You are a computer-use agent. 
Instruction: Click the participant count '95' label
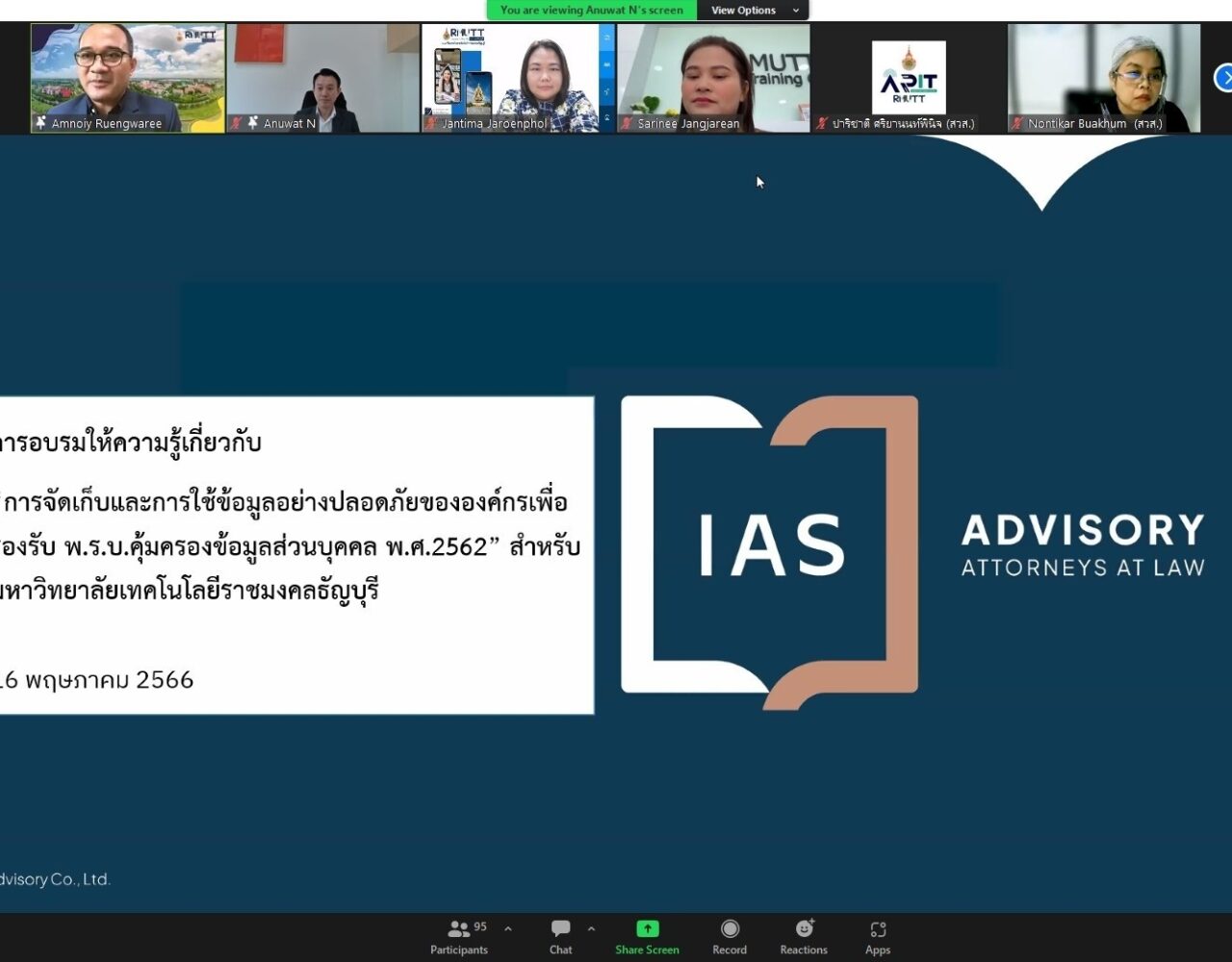point(480,926)
